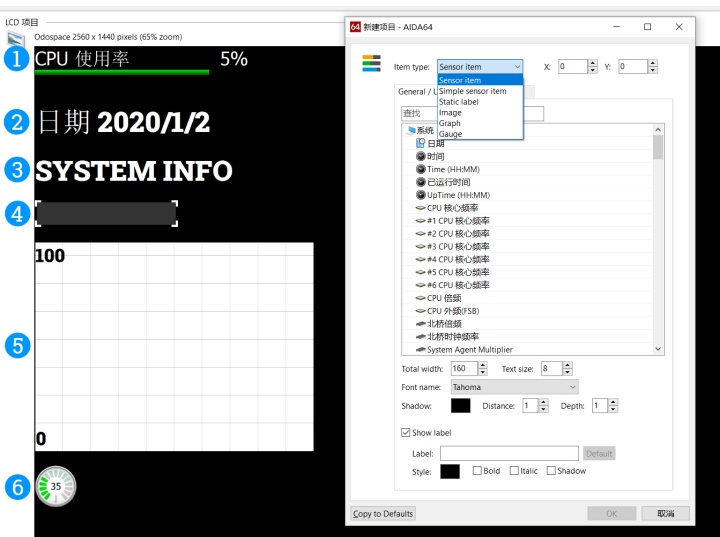Select the SYSTEM INFO label on LCD preview
720x537 pixels.
134,170
